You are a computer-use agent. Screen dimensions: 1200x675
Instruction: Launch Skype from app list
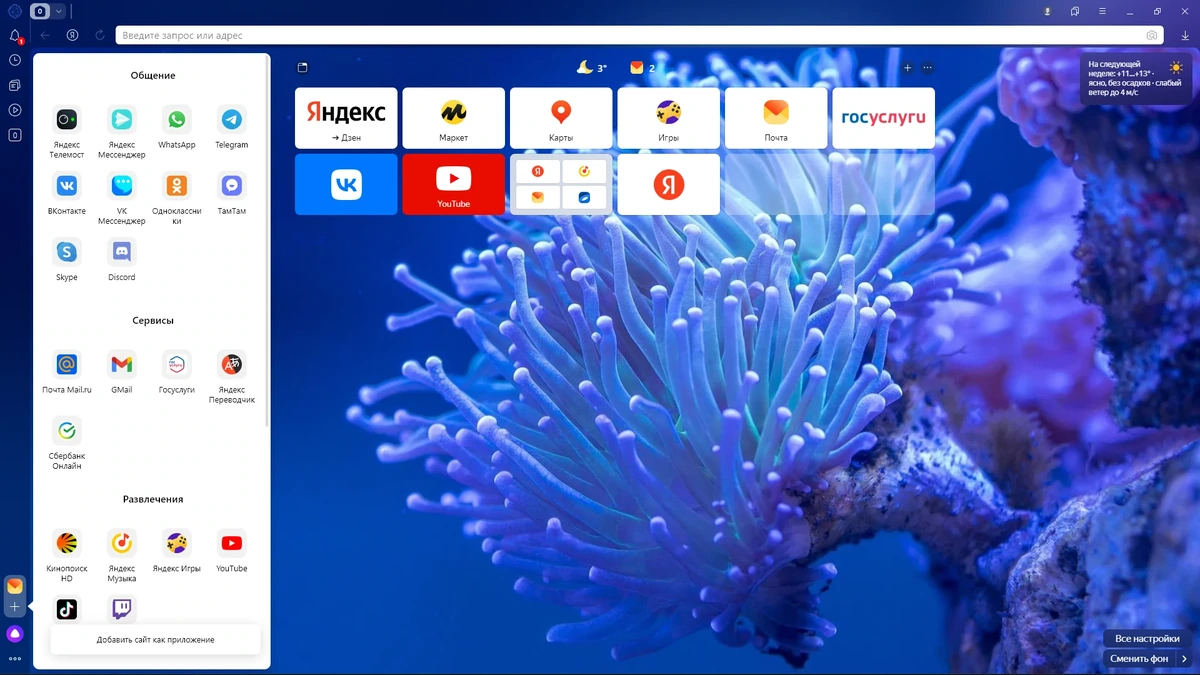[67, 259]
